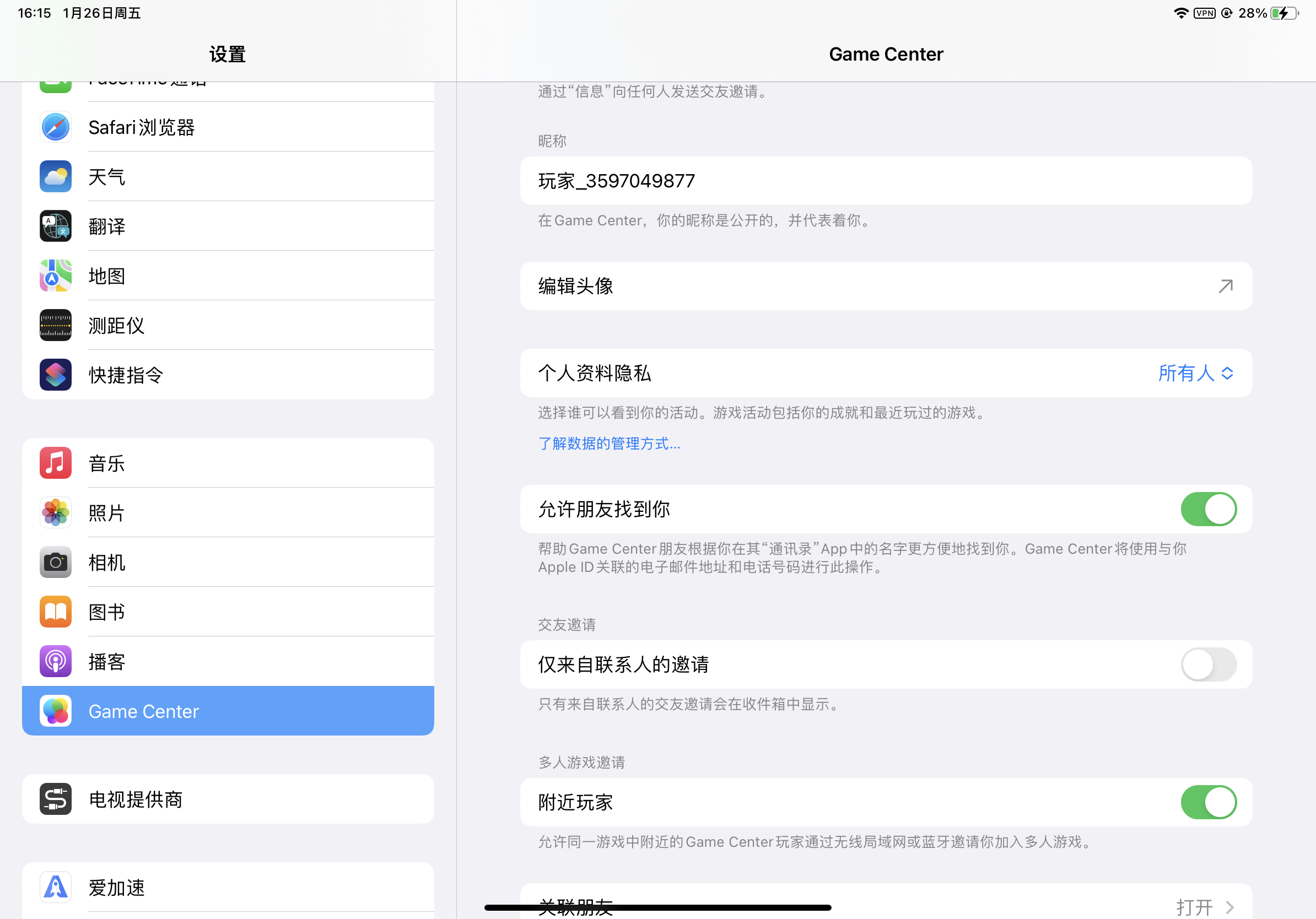
Task: Open Safari browser settings icon
Action: (56, 127)
